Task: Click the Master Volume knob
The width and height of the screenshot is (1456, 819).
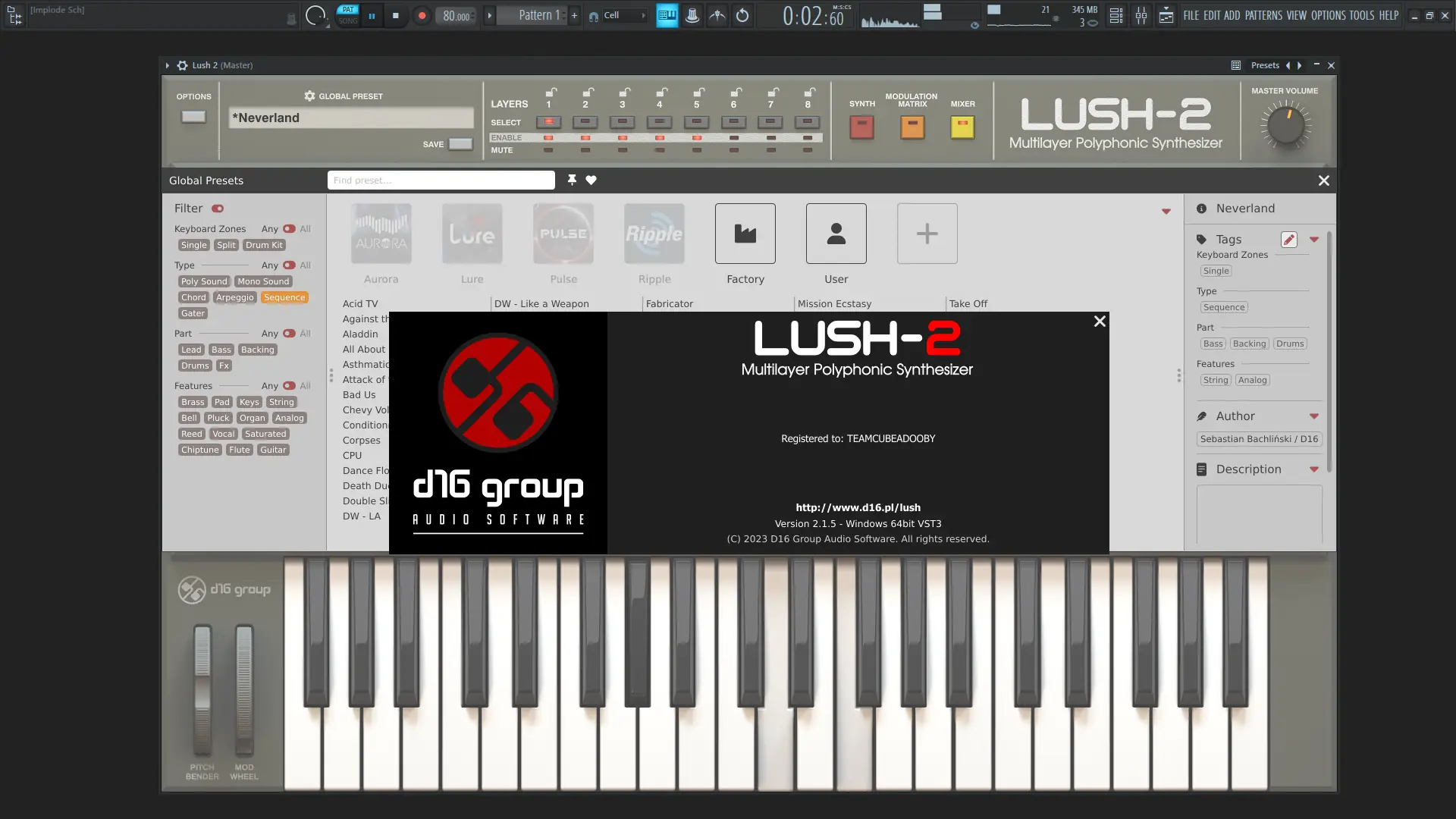Action: click(1285, 127)
